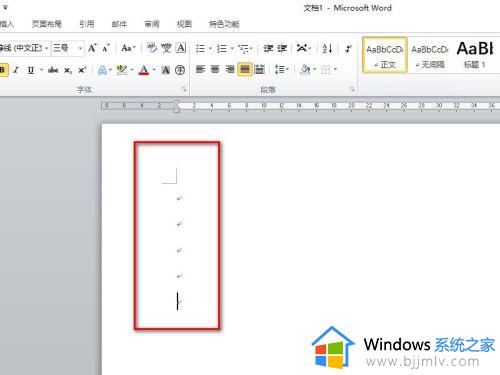Switch to the 视图 tab
The image size is (500, 375).
pyautogui.click(x=184, y=24)
